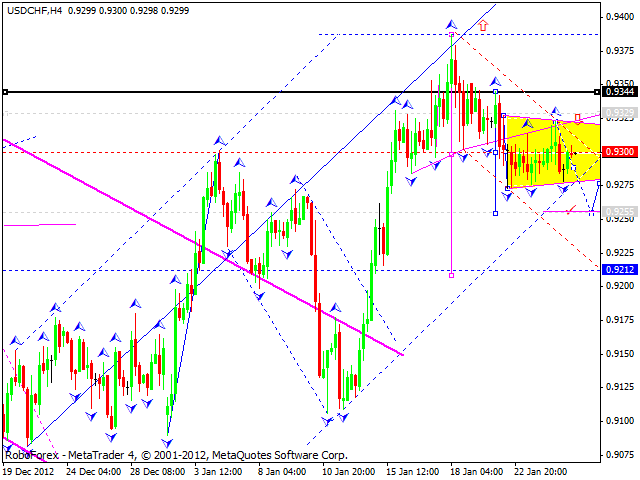Viewport: 640px width, 480px height.
Task: Click the 0.9255 gray price label
Action: (x=620, y=211)
